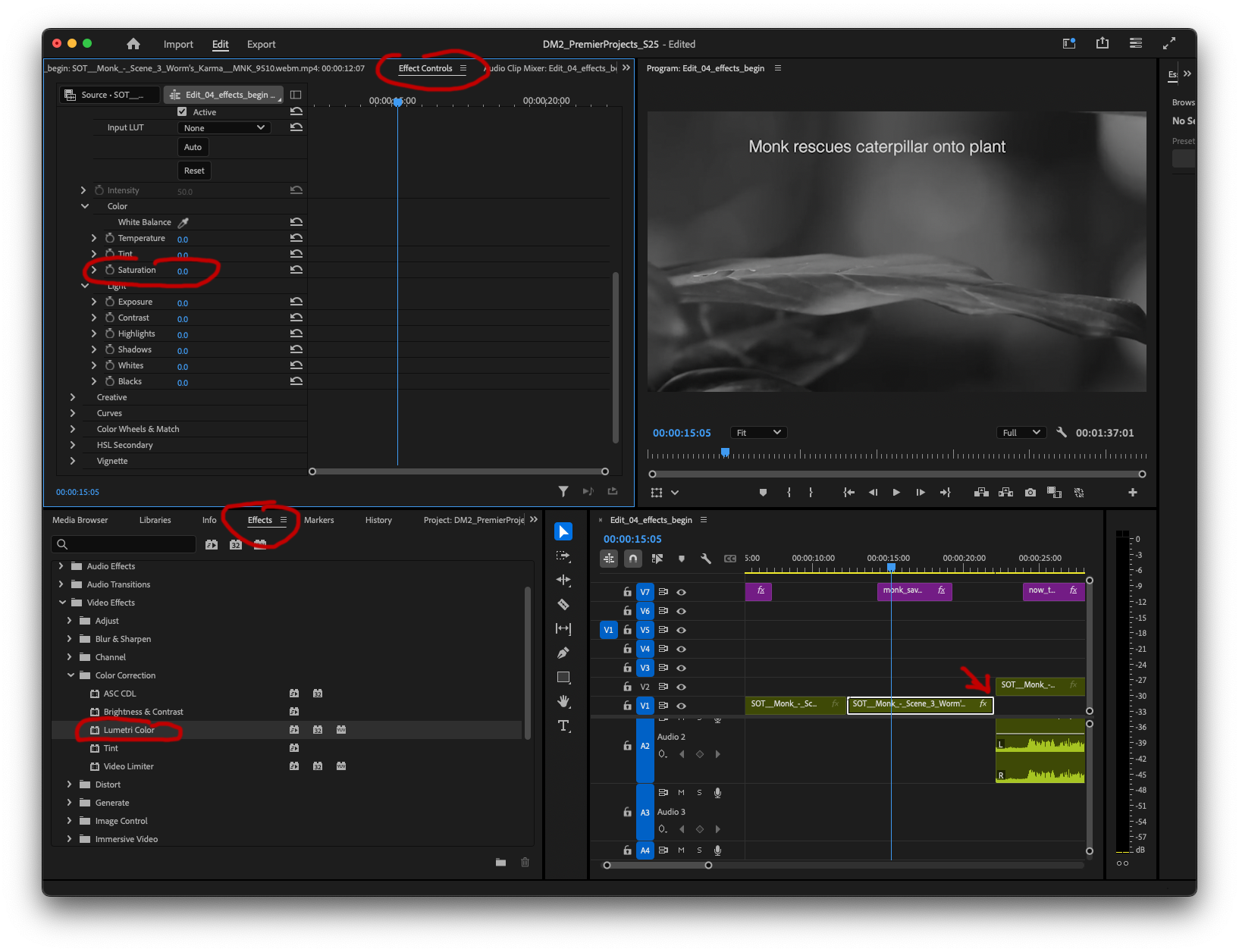The height and width of the screenshot is (952, 1239).
Task: Toggle V2 track output eye icon
Action: pyautogui.click(x=681, y=687)
